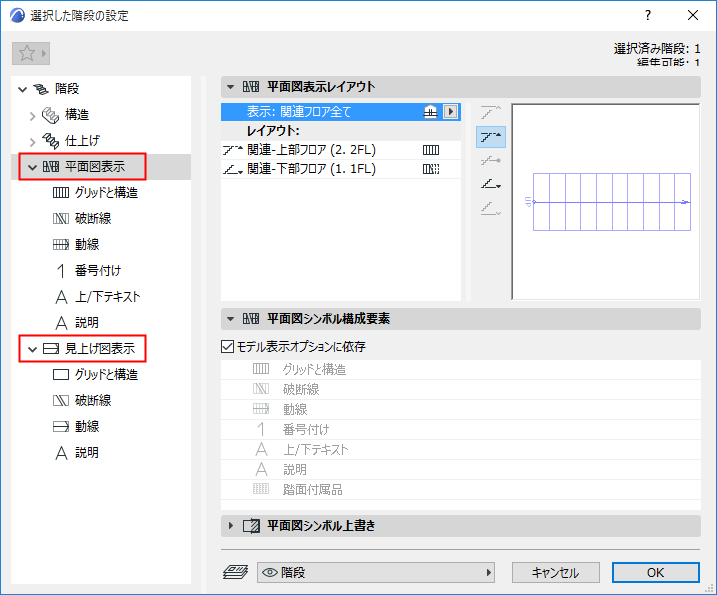
Task: Click 説明 in symbol components list
Action: point(460,470)
